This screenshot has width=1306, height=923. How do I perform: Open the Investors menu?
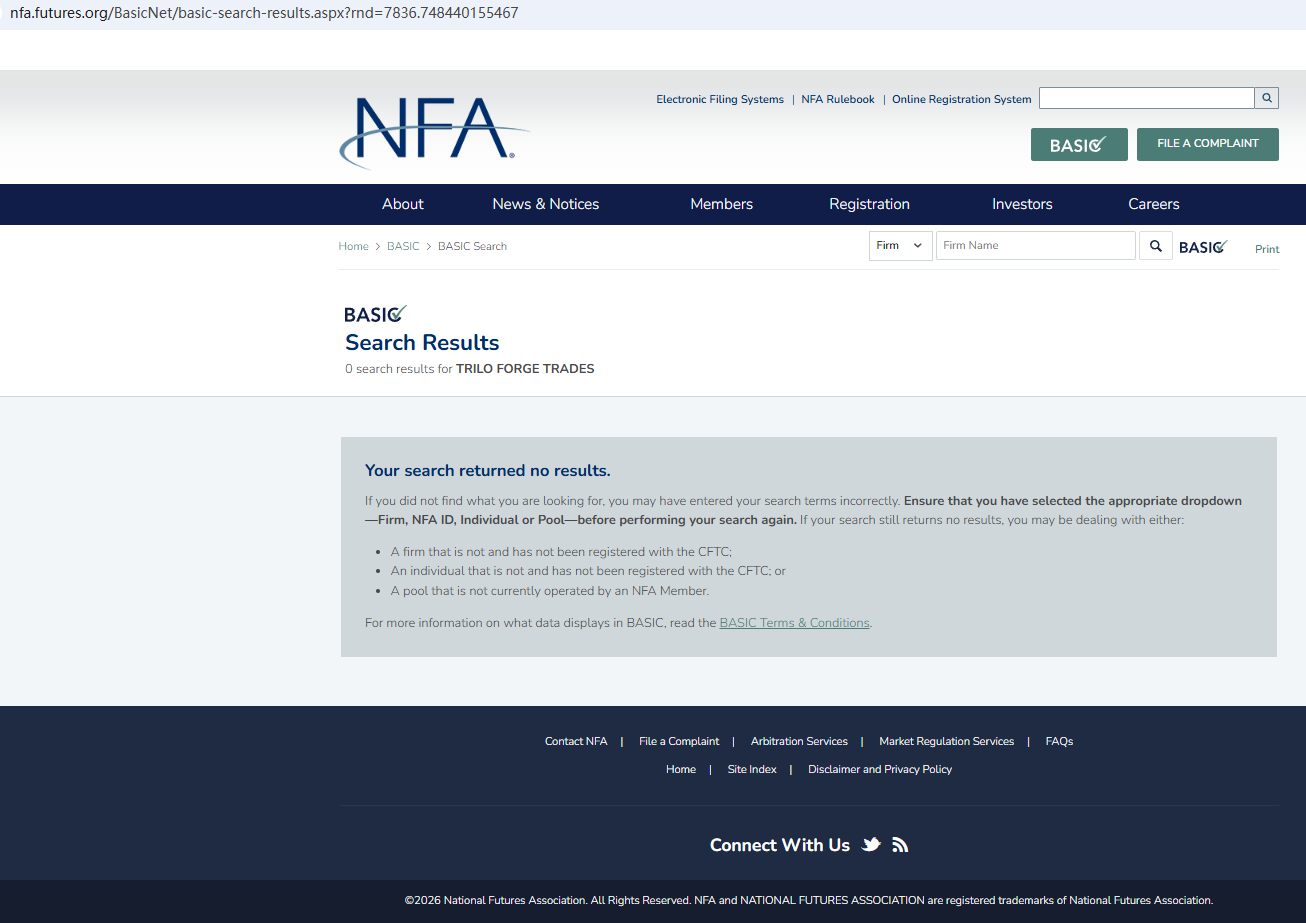click(1022, 204)
